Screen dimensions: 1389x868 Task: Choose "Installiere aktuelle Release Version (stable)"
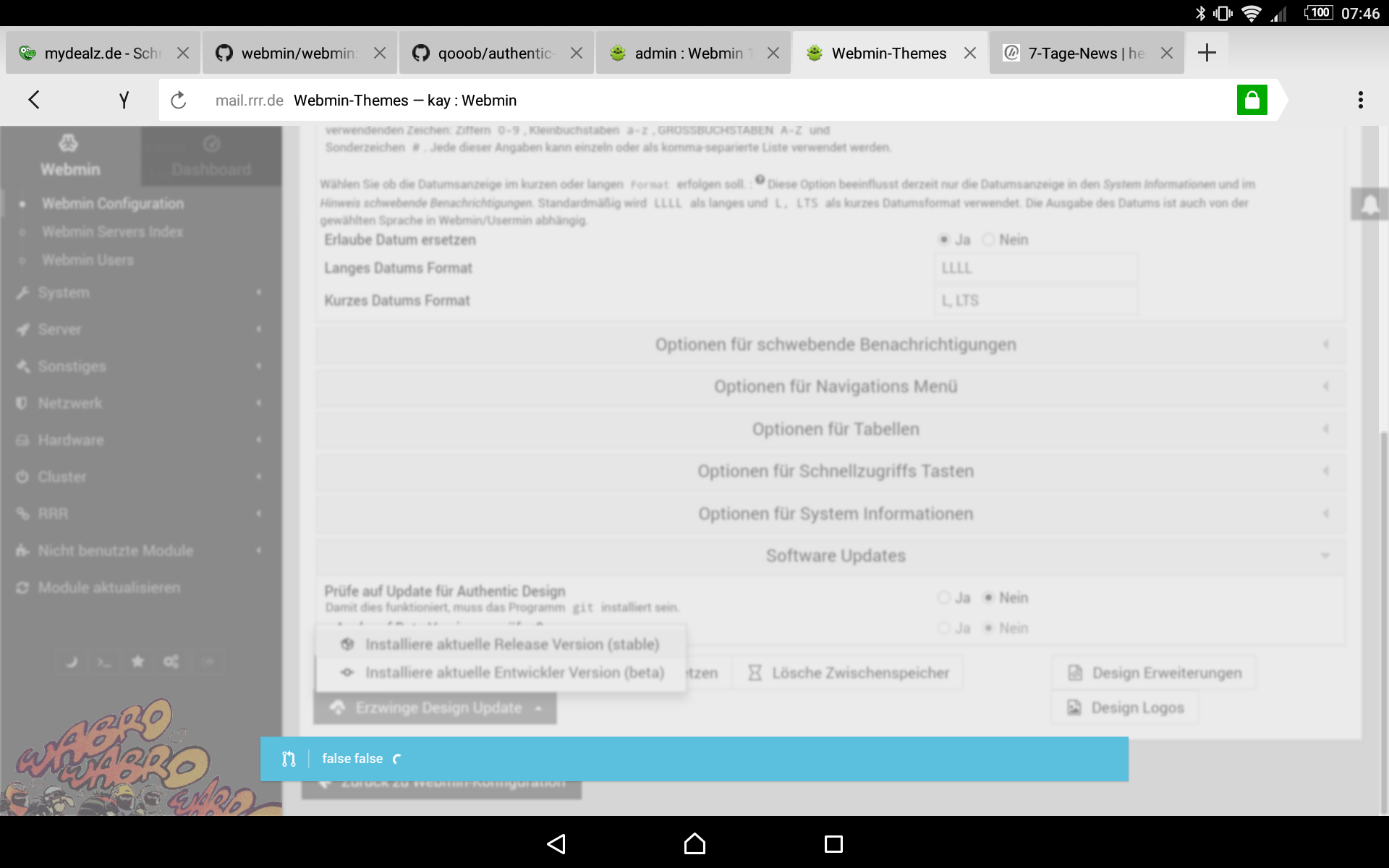pos(512,644)
